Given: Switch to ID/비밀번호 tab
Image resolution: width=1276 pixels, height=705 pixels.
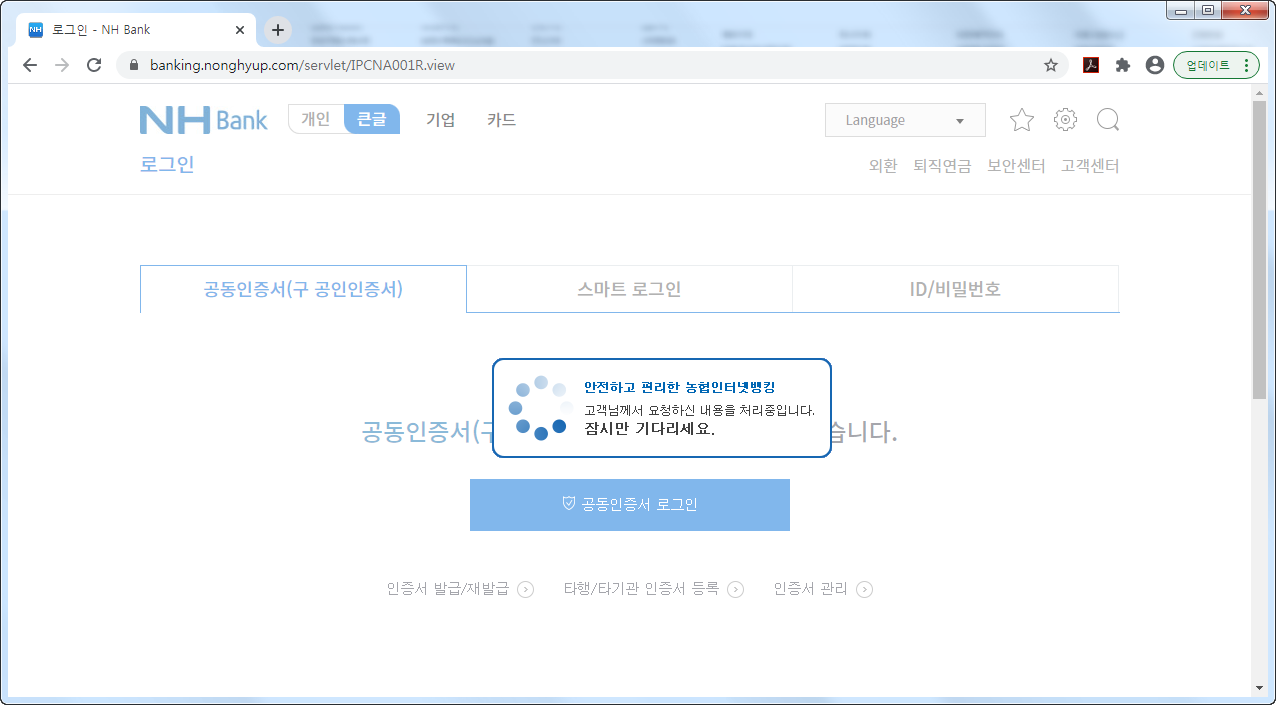Looking at the screenshot, I should [955, 289].
